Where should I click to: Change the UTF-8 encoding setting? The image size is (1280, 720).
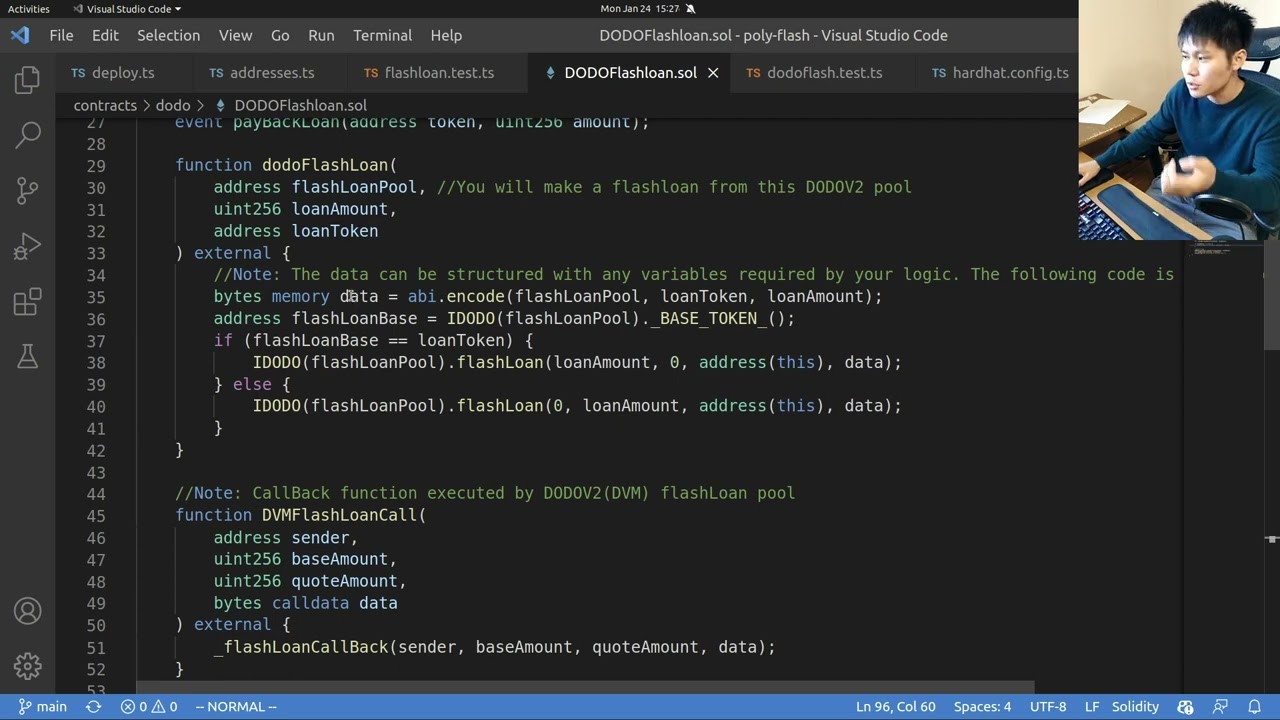coord(1048,706)
